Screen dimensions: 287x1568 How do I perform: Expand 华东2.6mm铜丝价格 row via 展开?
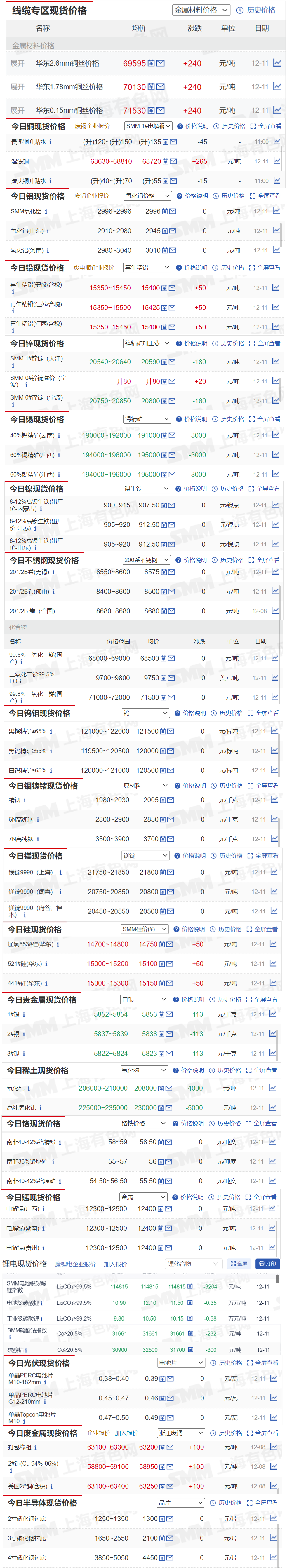point(18,63)
